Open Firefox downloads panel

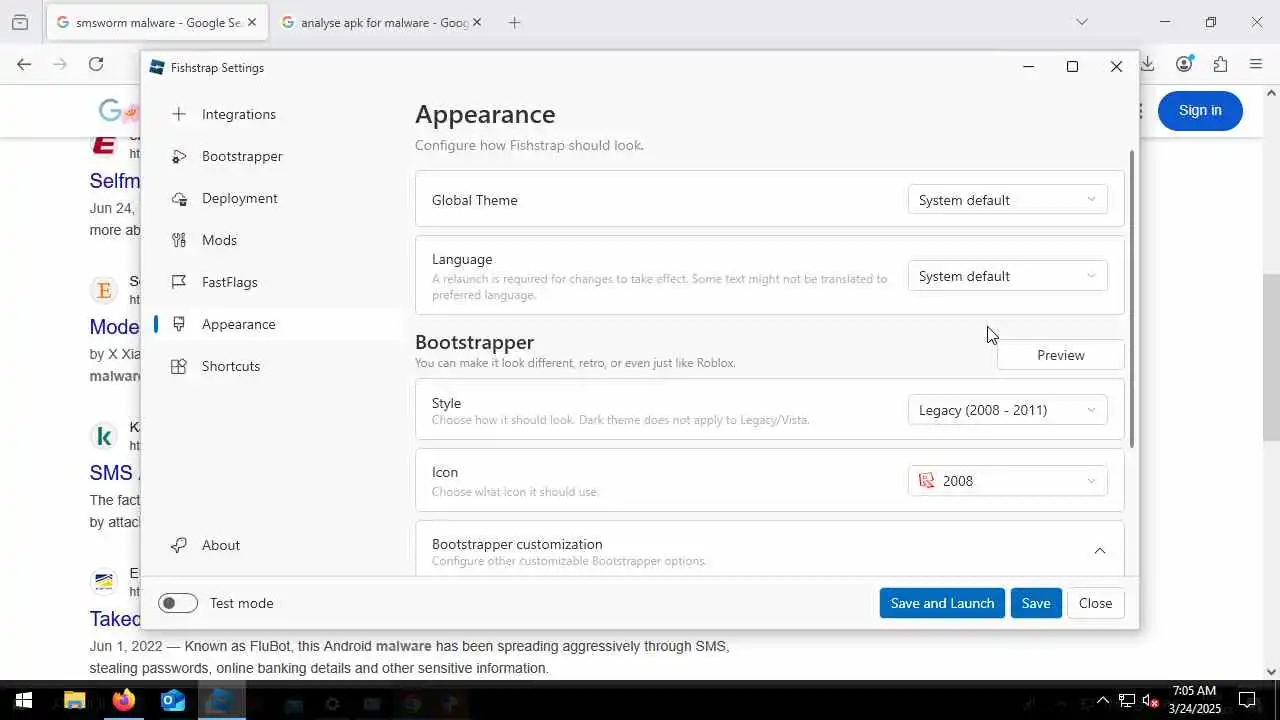click(1148, 64)
